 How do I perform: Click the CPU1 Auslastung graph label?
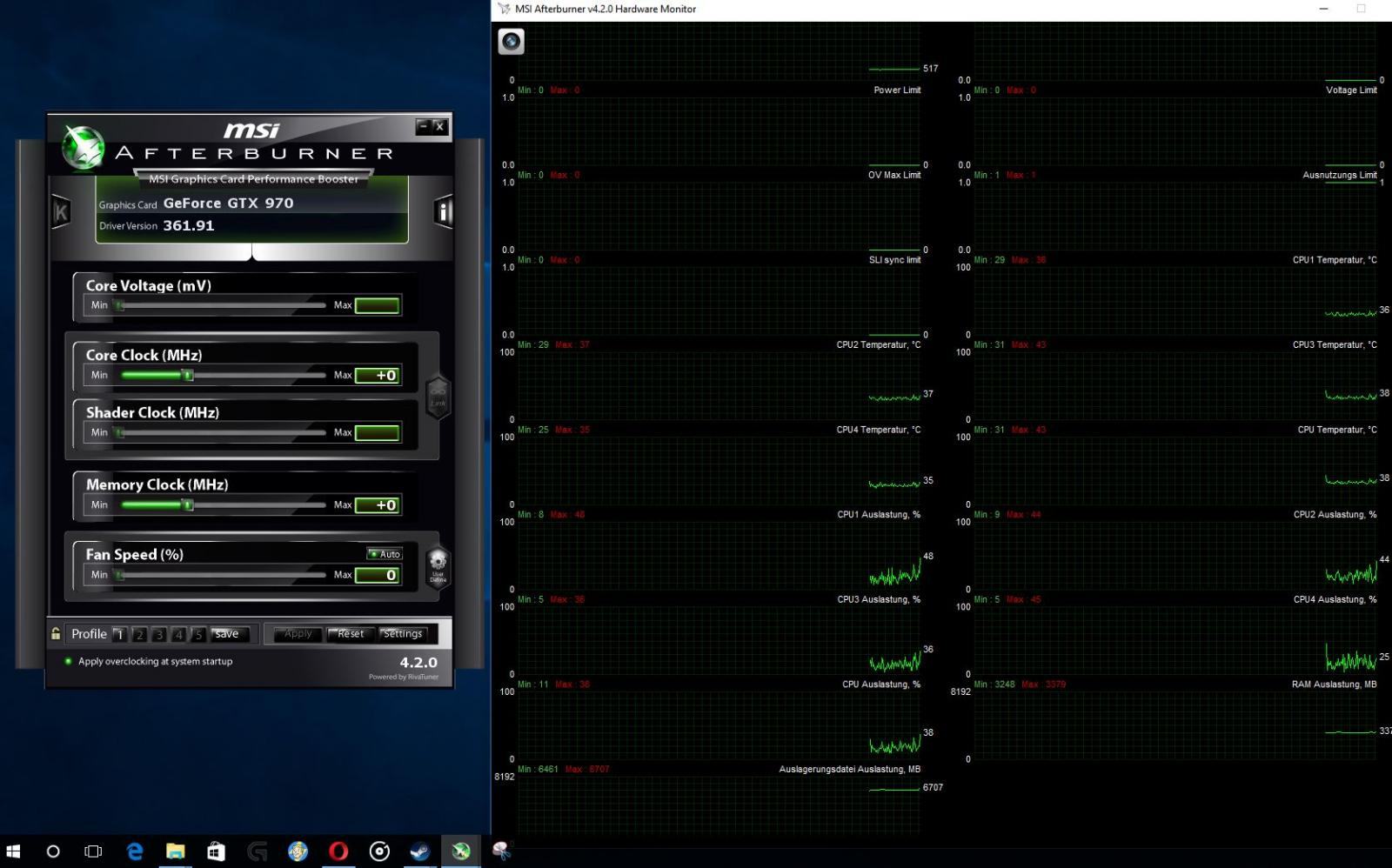(x=879, y=515)
